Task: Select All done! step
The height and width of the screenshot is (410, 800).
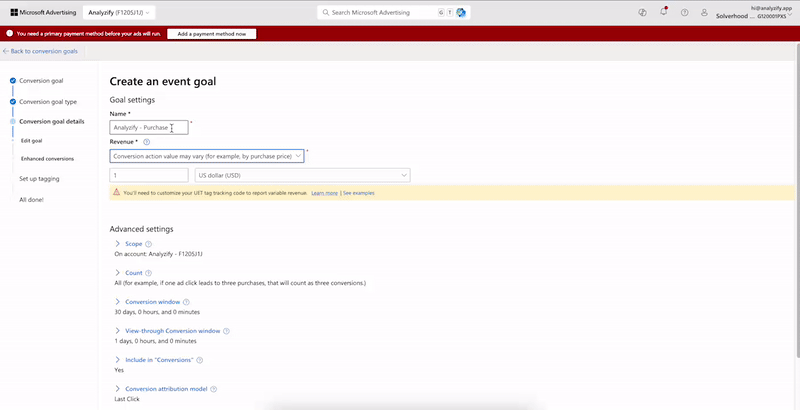Action: pos(32,200)
